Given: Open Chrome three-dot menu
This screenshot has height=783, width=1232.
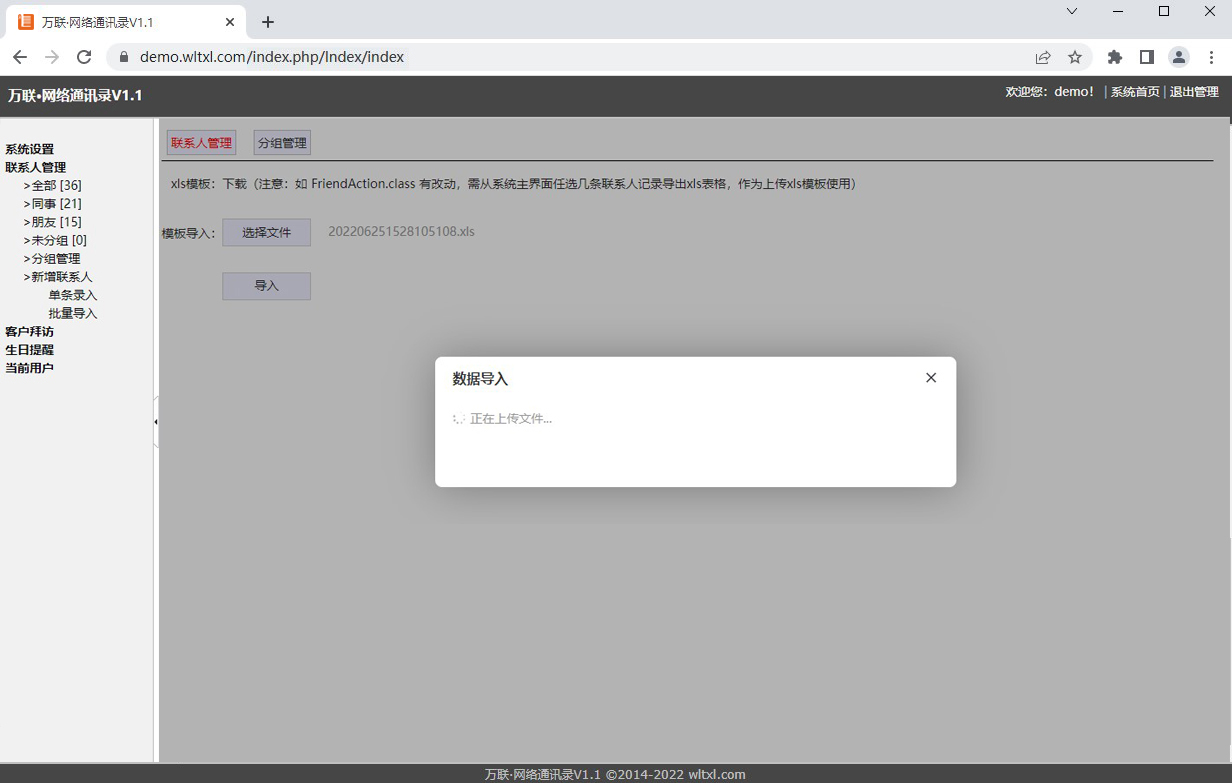Looking at the screenshot, I should click(1211, 57).
